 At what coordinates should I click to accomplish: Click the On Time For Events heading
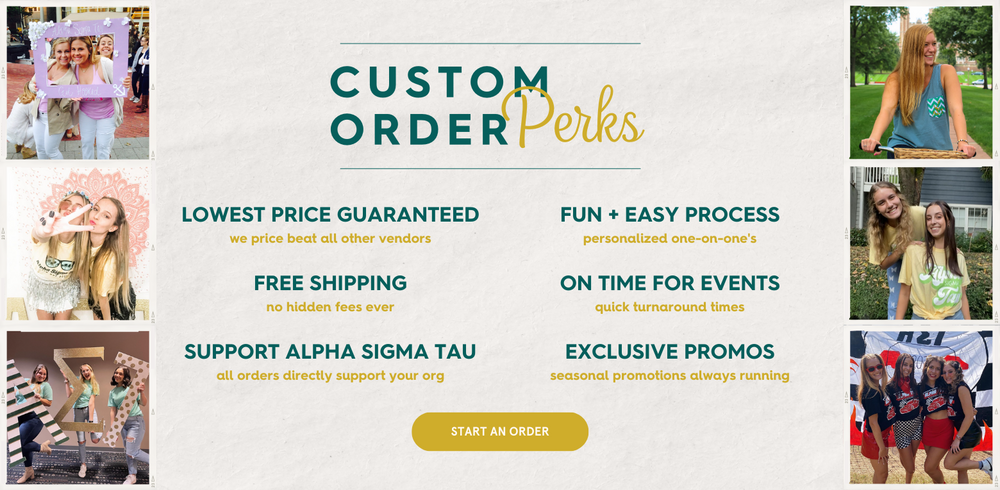click(670, 283)
